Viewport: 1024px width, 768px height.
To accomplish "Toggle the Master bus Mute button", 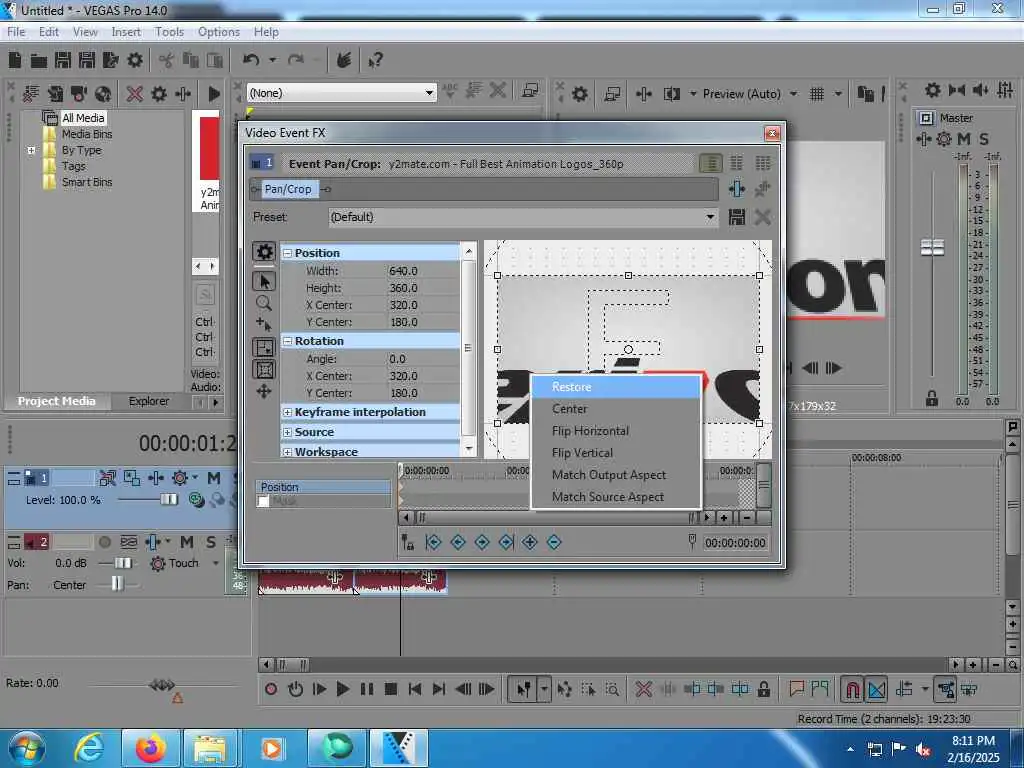I will tap(963, 139).
